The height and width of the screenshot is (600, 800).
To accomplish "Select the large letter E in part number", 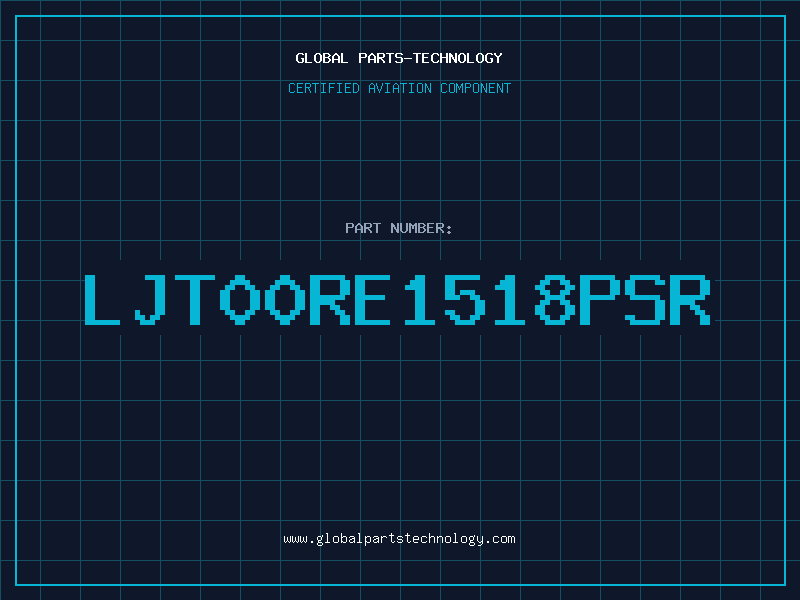I will pyautogui.click(x=372, y=299).
